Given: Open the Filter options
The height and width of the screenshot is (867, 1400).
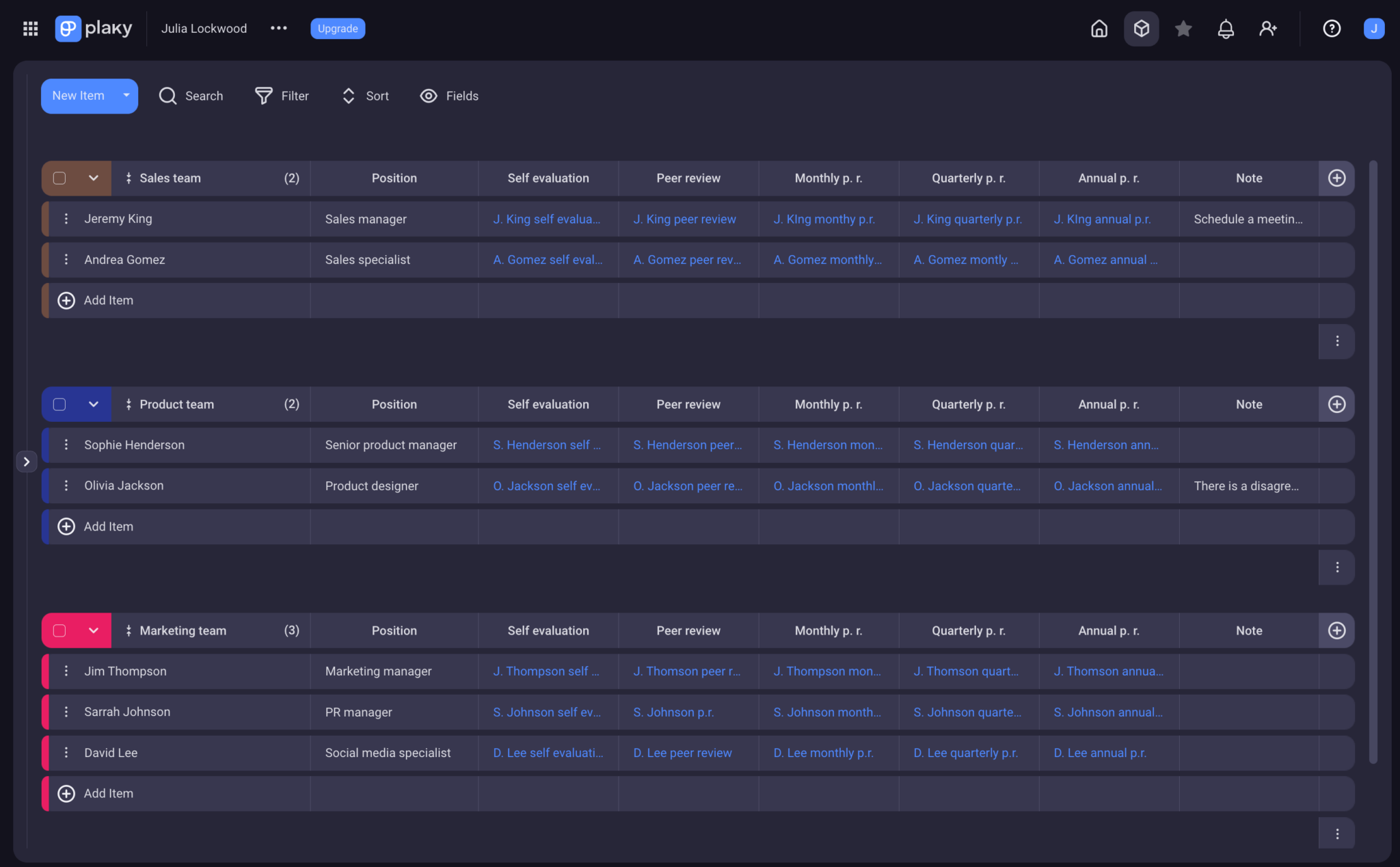Looking at the screenshot, I should coord(282,96).
